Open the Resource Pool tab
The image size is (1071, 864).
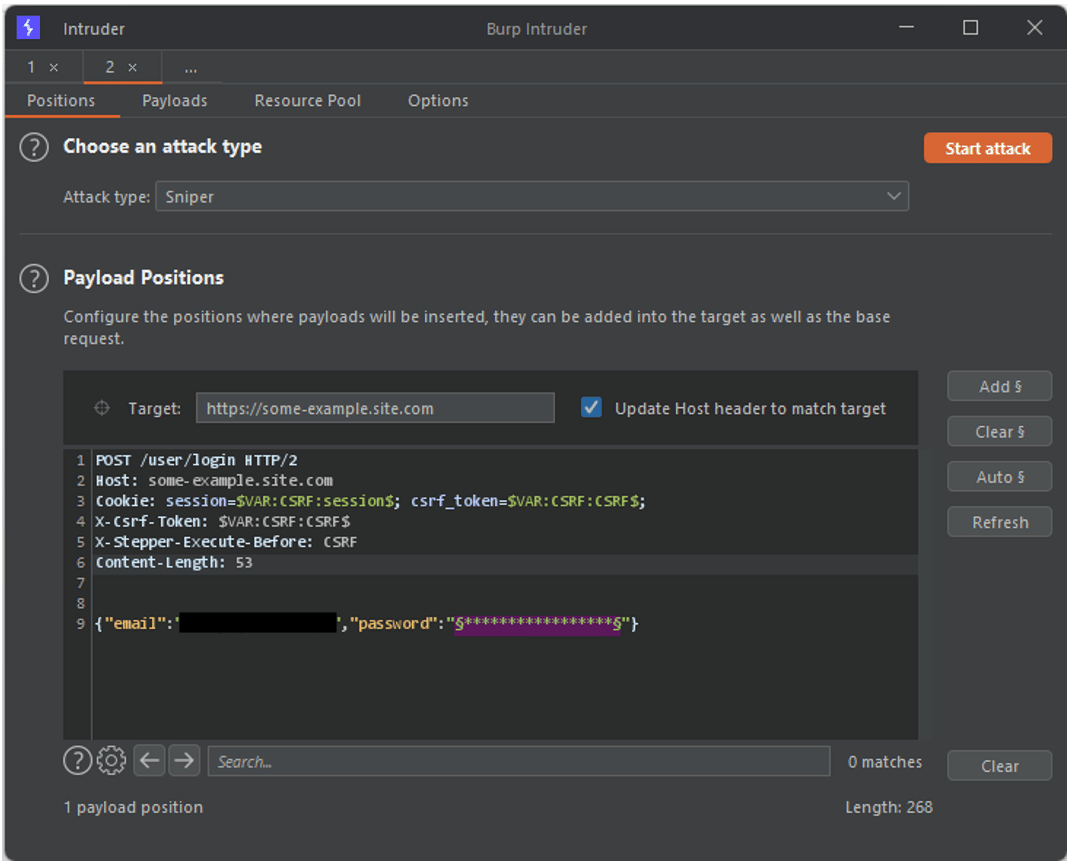(307, 101)
